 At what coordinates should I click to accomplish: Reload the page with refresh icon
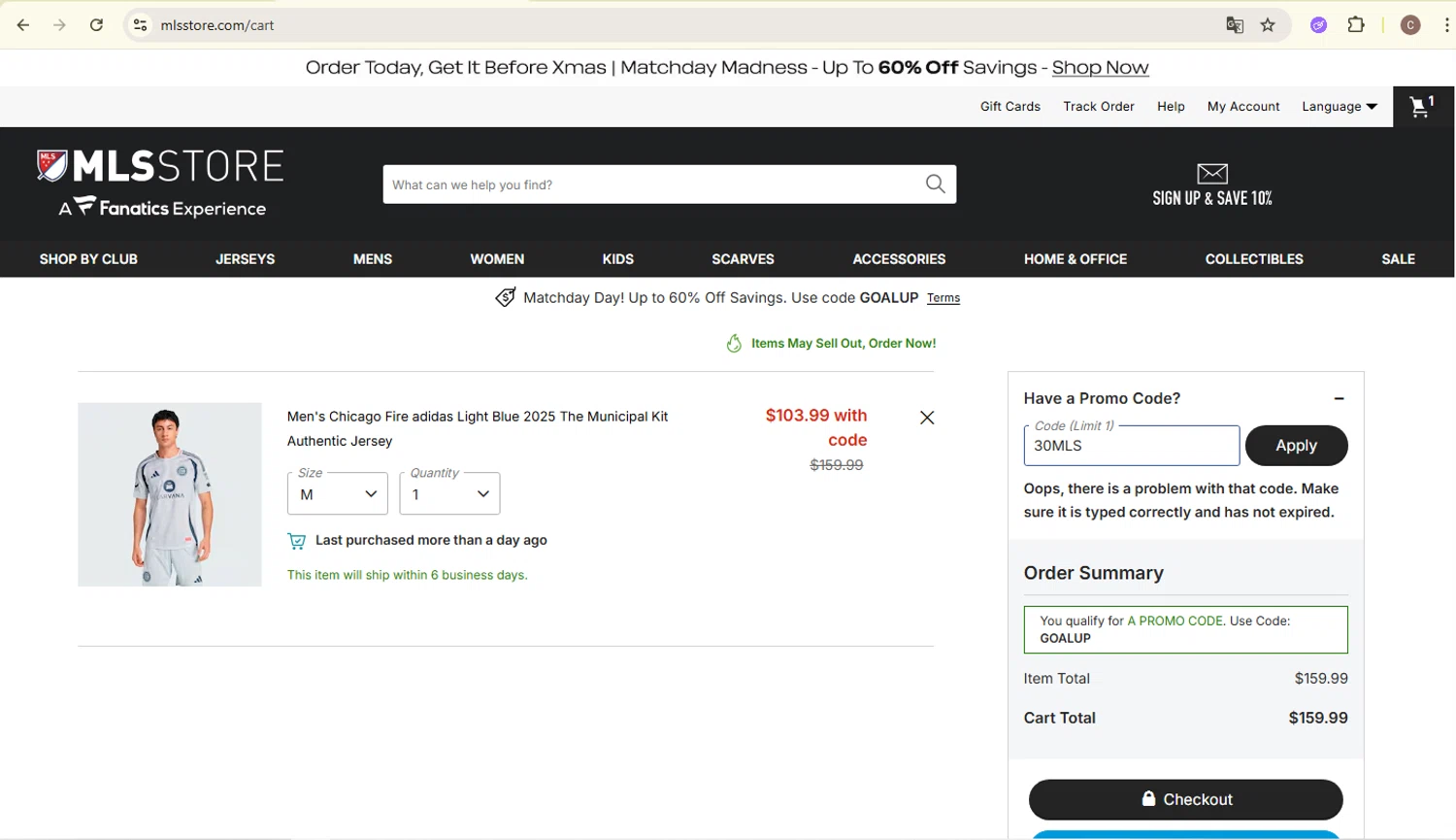[x=96, y=25]
